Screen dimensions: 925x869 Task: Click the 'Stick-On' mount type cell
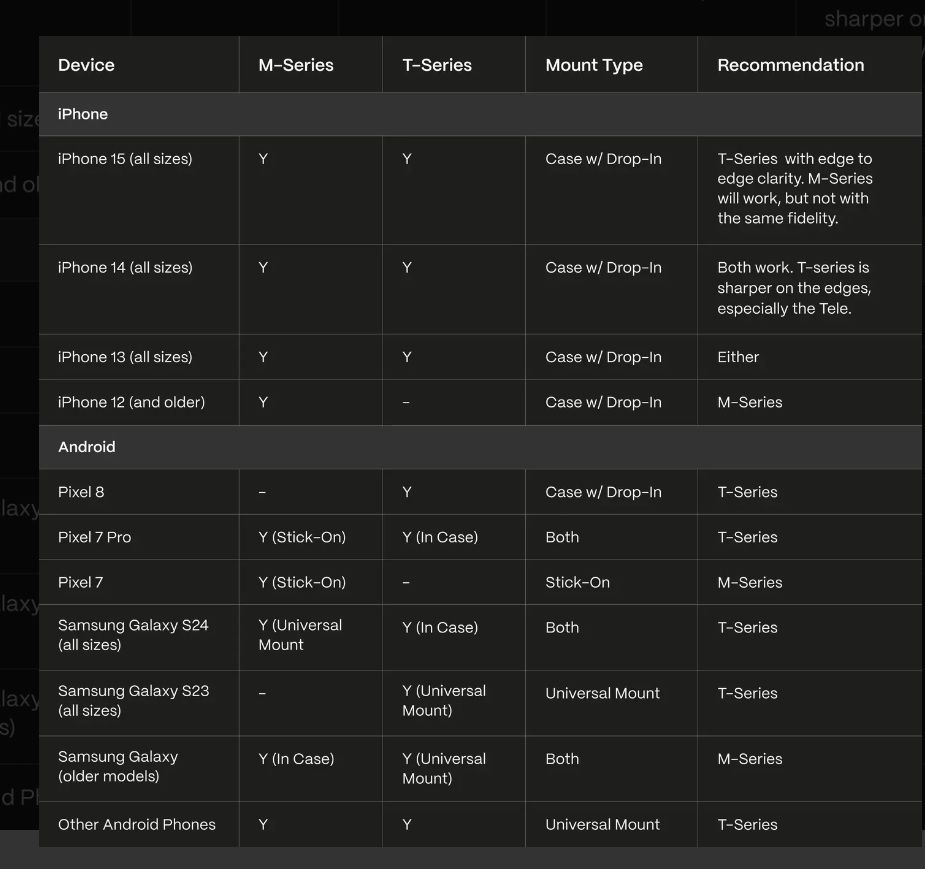coord(577,582)
